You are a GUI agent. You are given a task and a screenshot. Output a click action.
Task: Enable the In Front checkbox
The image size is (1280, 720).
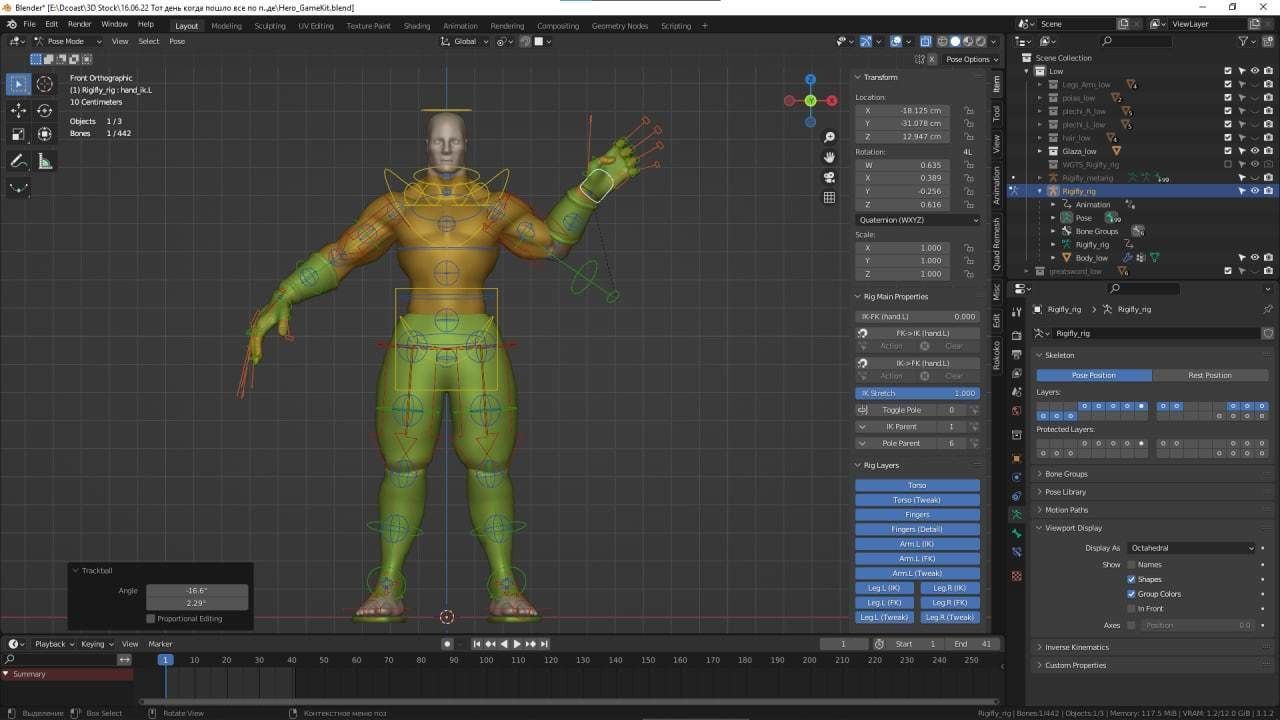pos(1131,608)
